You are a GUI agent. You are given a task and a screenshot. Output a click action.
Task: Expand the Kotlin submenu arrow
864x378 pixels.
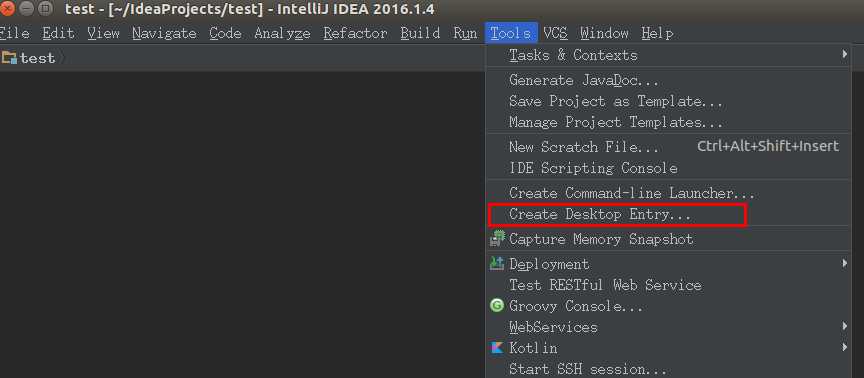pos(845,347)
